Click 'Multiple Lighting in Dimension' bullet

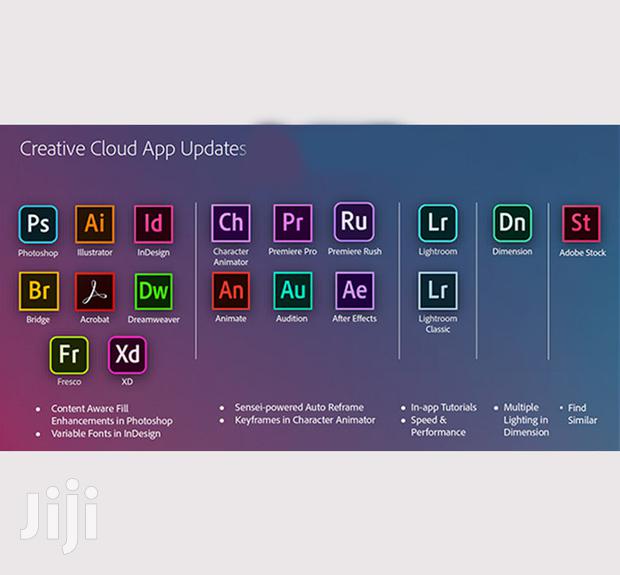point(526,420)
